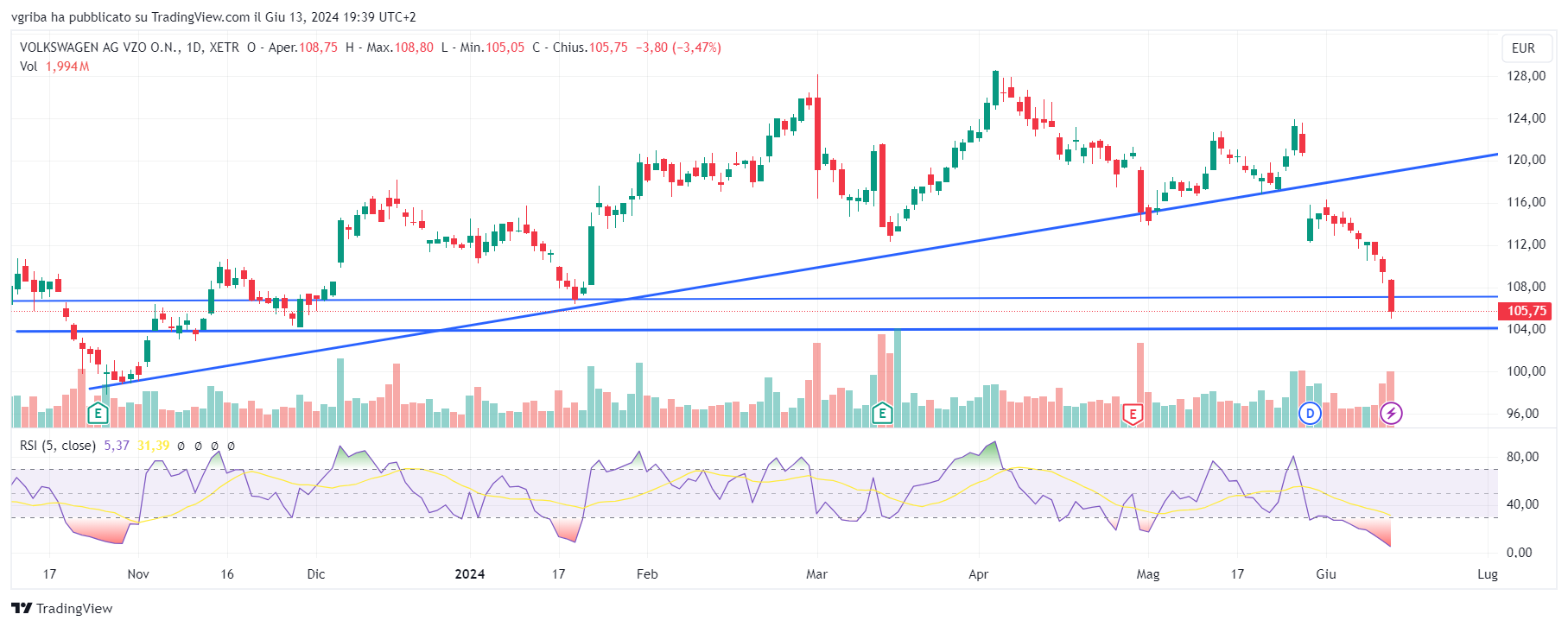This screenshot has width=1568, height=627.
Task: Click the 100,00 price axis label
Action: click(x=1526, y=371)
